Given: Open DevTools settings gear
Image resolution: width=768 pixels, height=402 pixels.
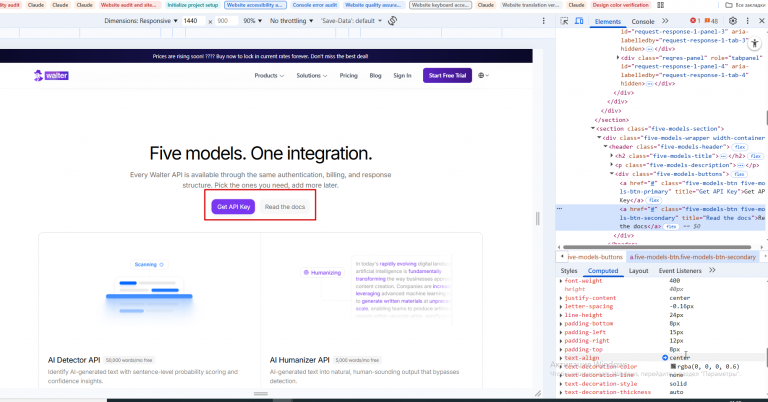Looking at the screenshot, I should (x=733, y=21).
